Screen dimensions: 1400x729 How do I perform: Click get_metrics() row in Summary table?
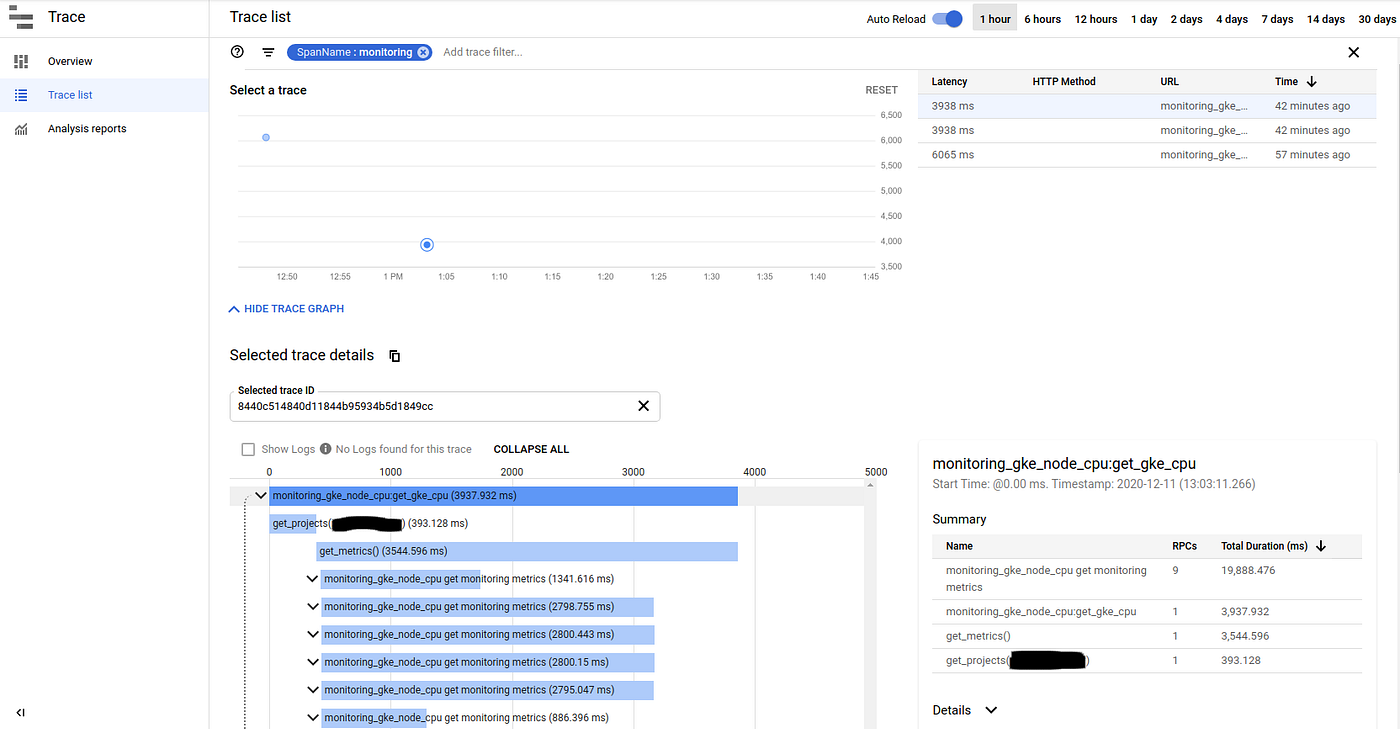click(x=1147, y=636)
